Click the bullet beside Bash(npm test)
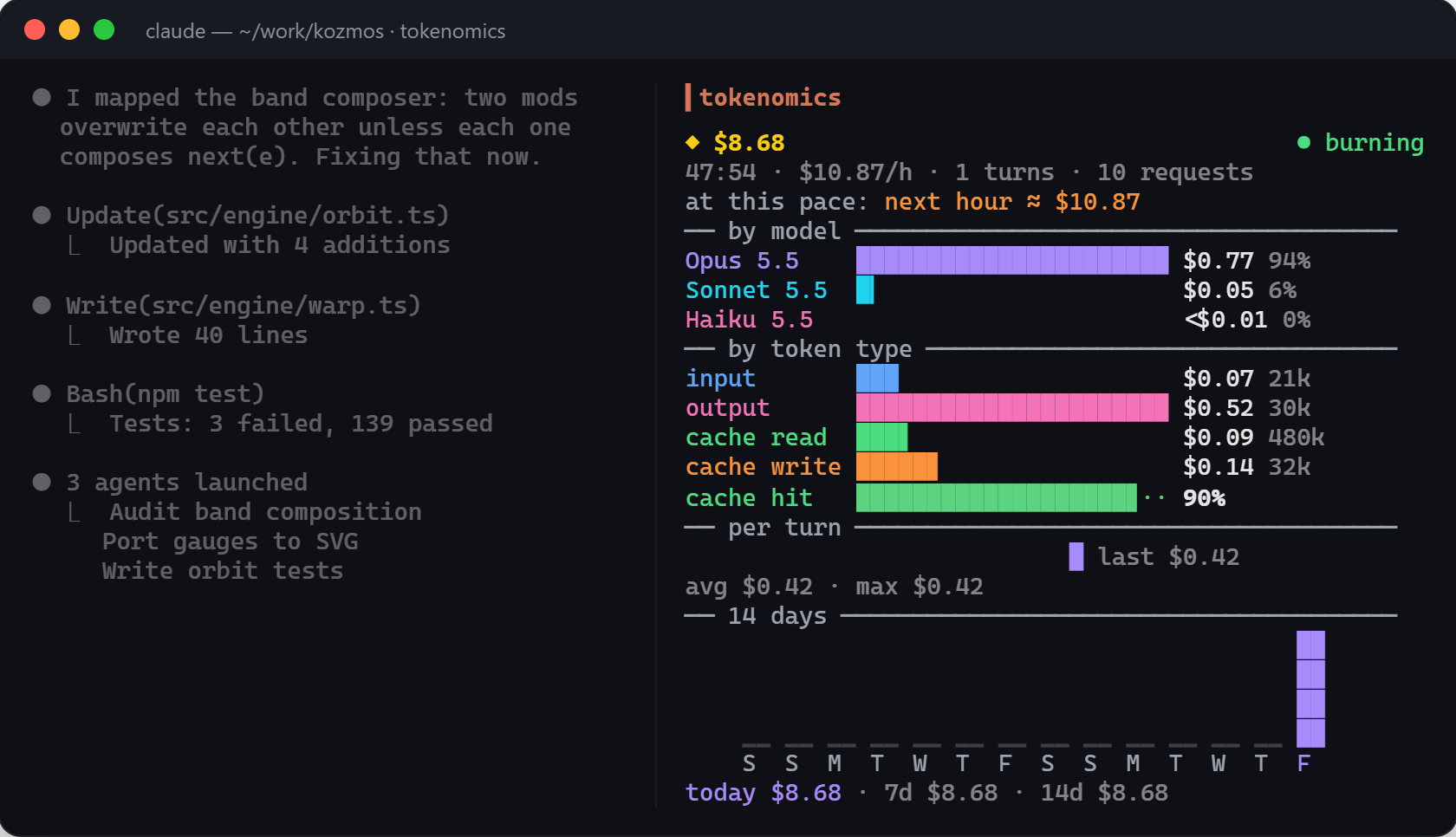This screenshot has height=837, width=1456. tap(42, 393)
